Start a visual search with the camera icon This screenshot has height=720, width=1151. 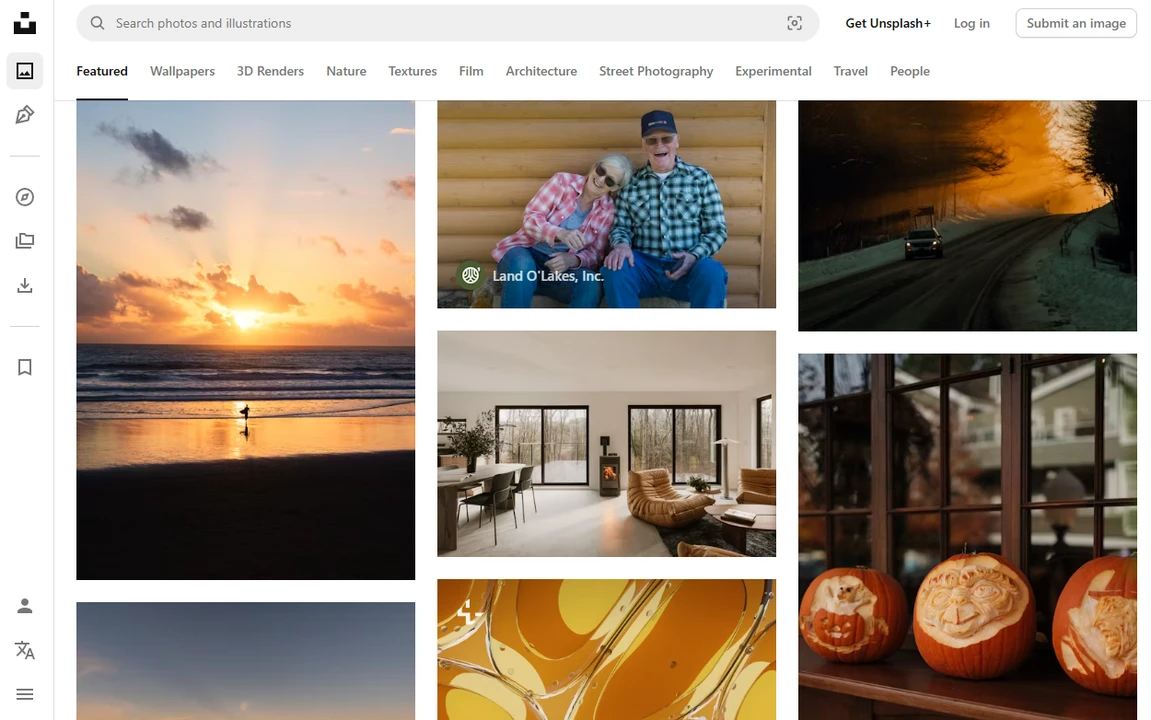pyautogui.click(x=794, y=22)
